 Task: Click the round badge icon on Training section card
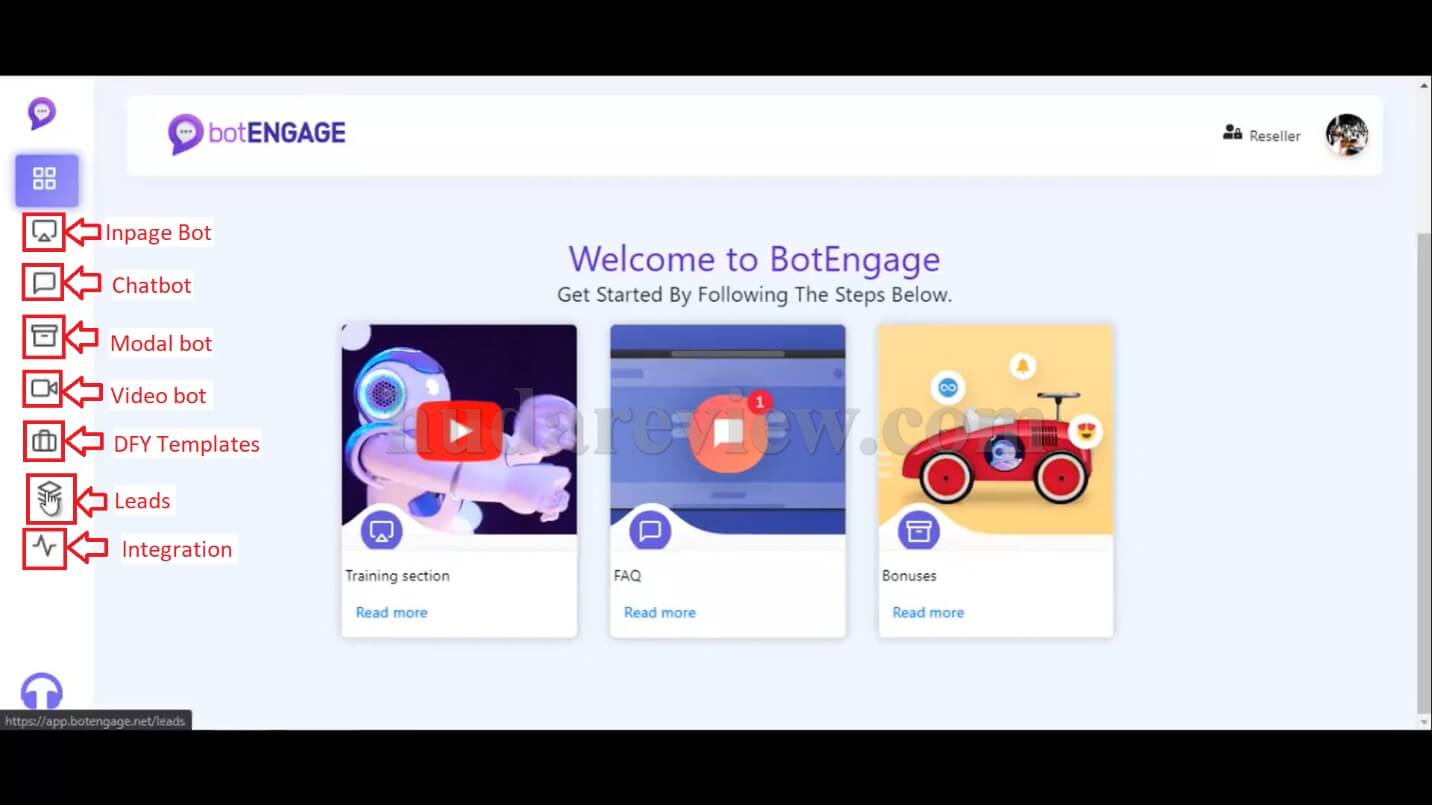(381, 530)
